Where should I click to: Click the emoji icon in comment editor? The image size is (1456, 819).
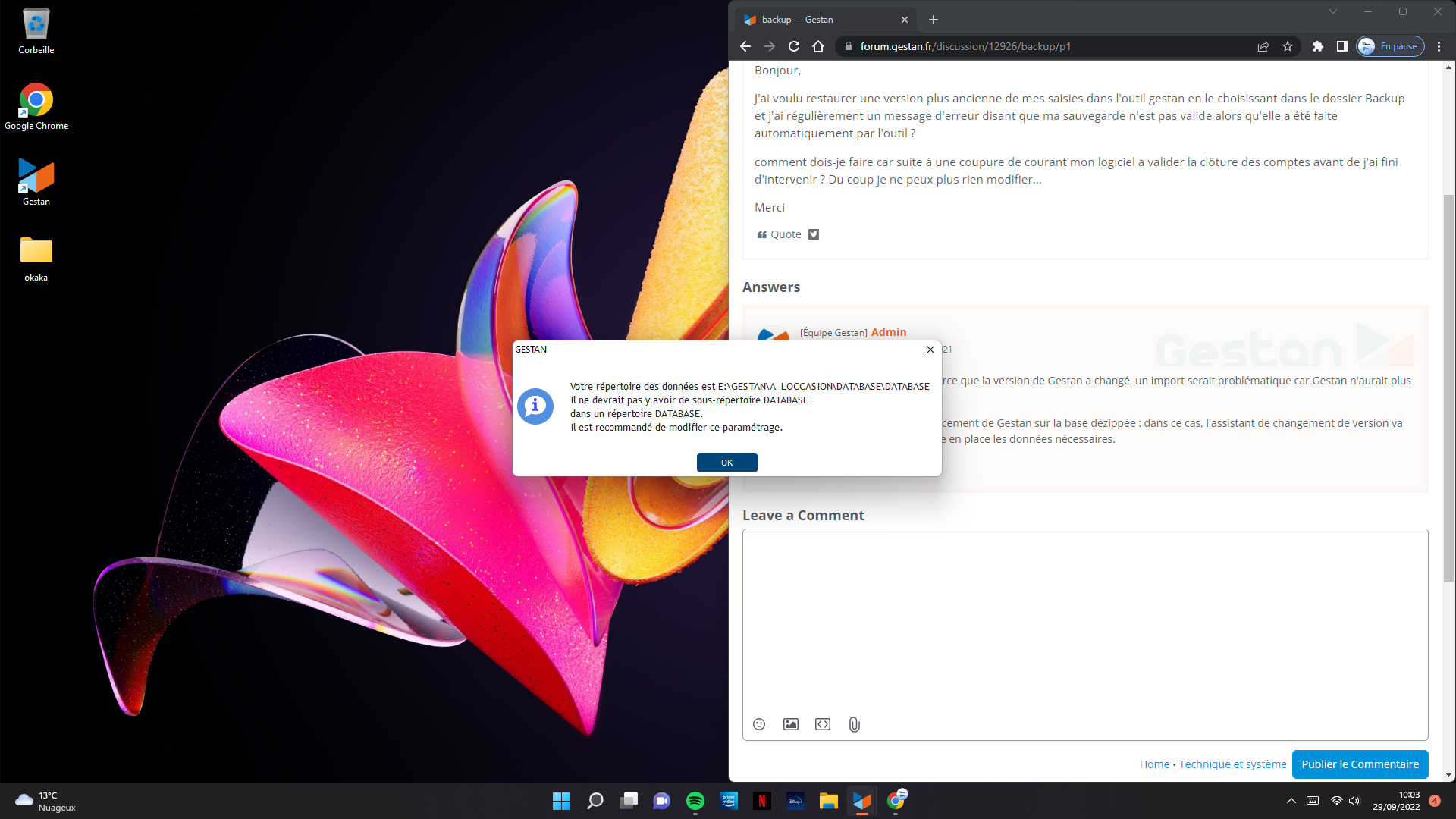759,724
